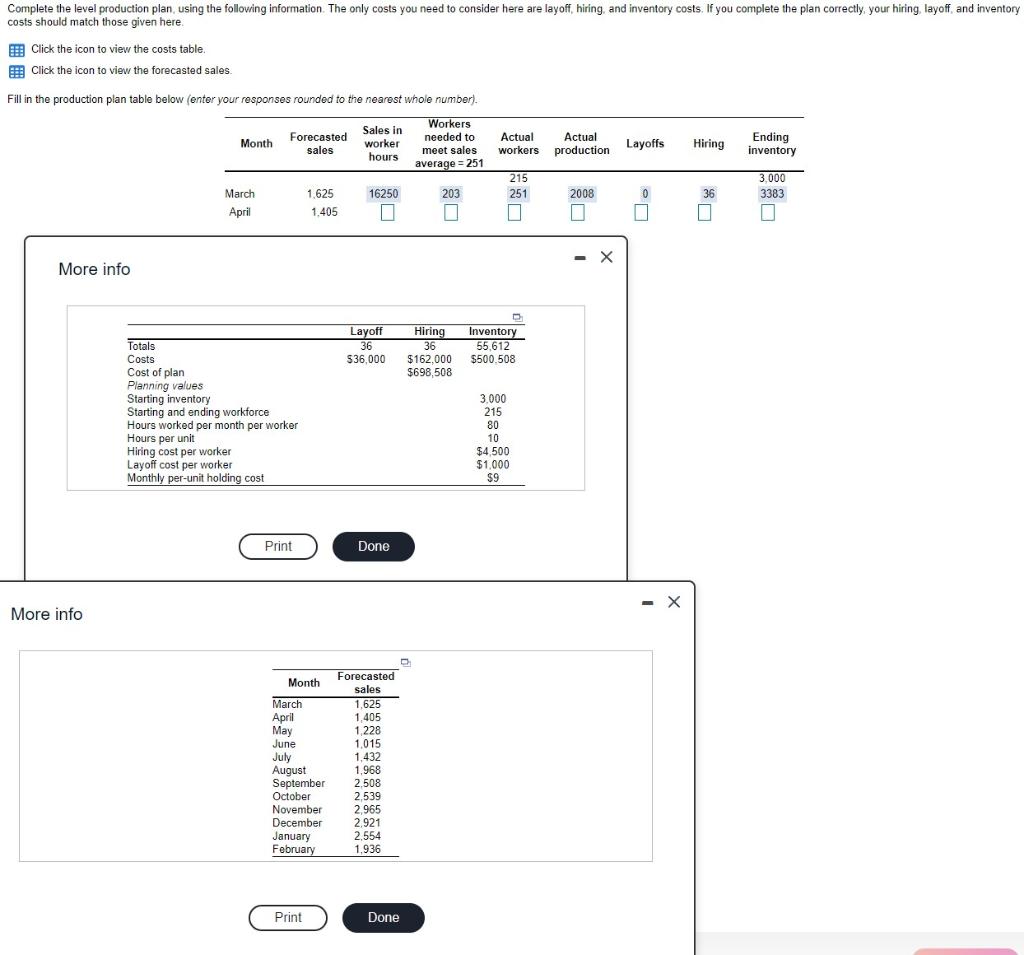Click the icon to view the costs table

click(16, 49)
